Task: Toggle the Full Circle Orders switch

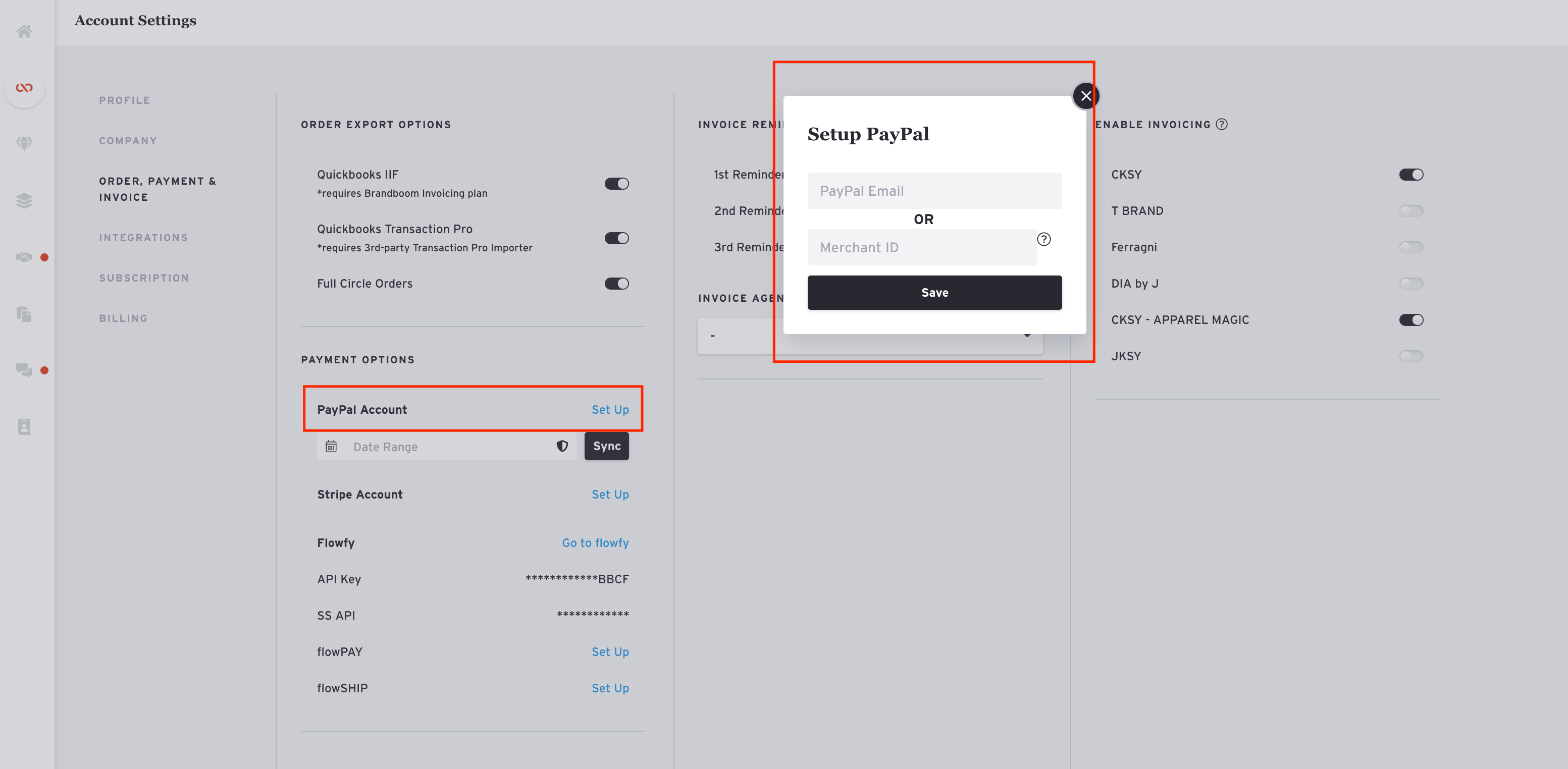Action: tap(616, 284)
